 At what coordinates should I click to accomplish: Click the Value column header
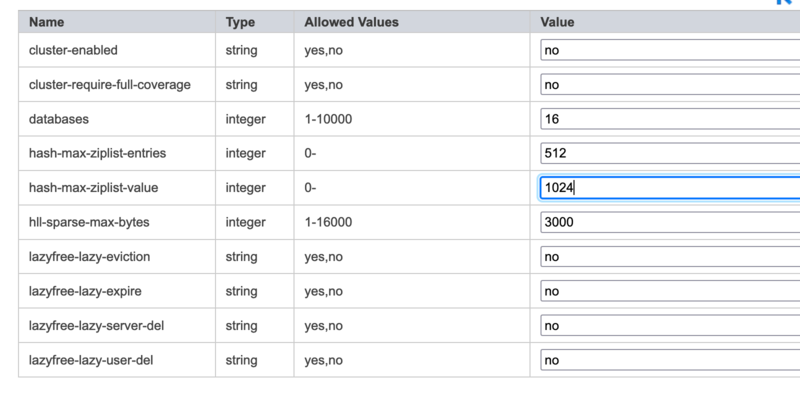pyautogui.click(x=557, y=22)
